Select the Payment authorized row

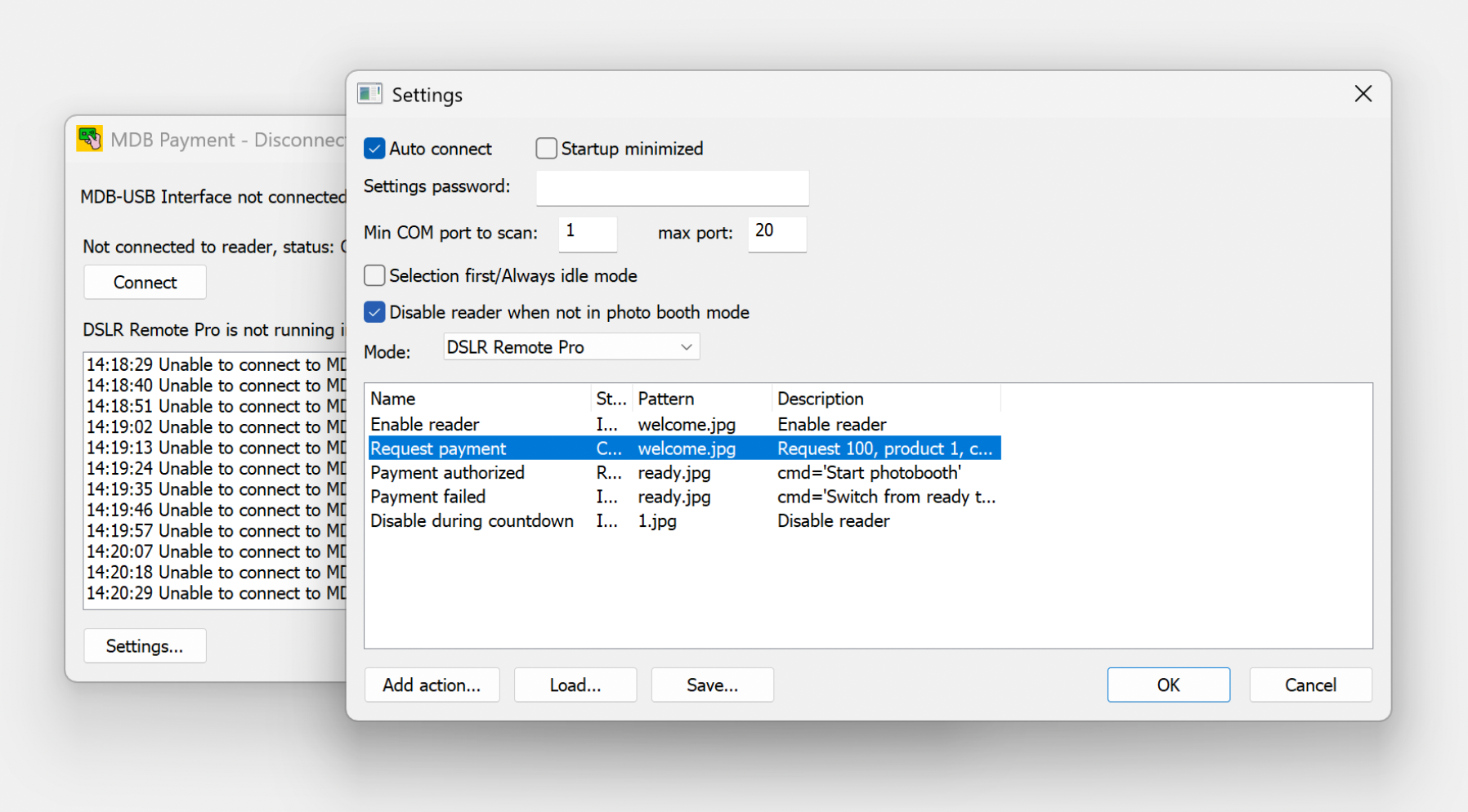tap(447, 473)
